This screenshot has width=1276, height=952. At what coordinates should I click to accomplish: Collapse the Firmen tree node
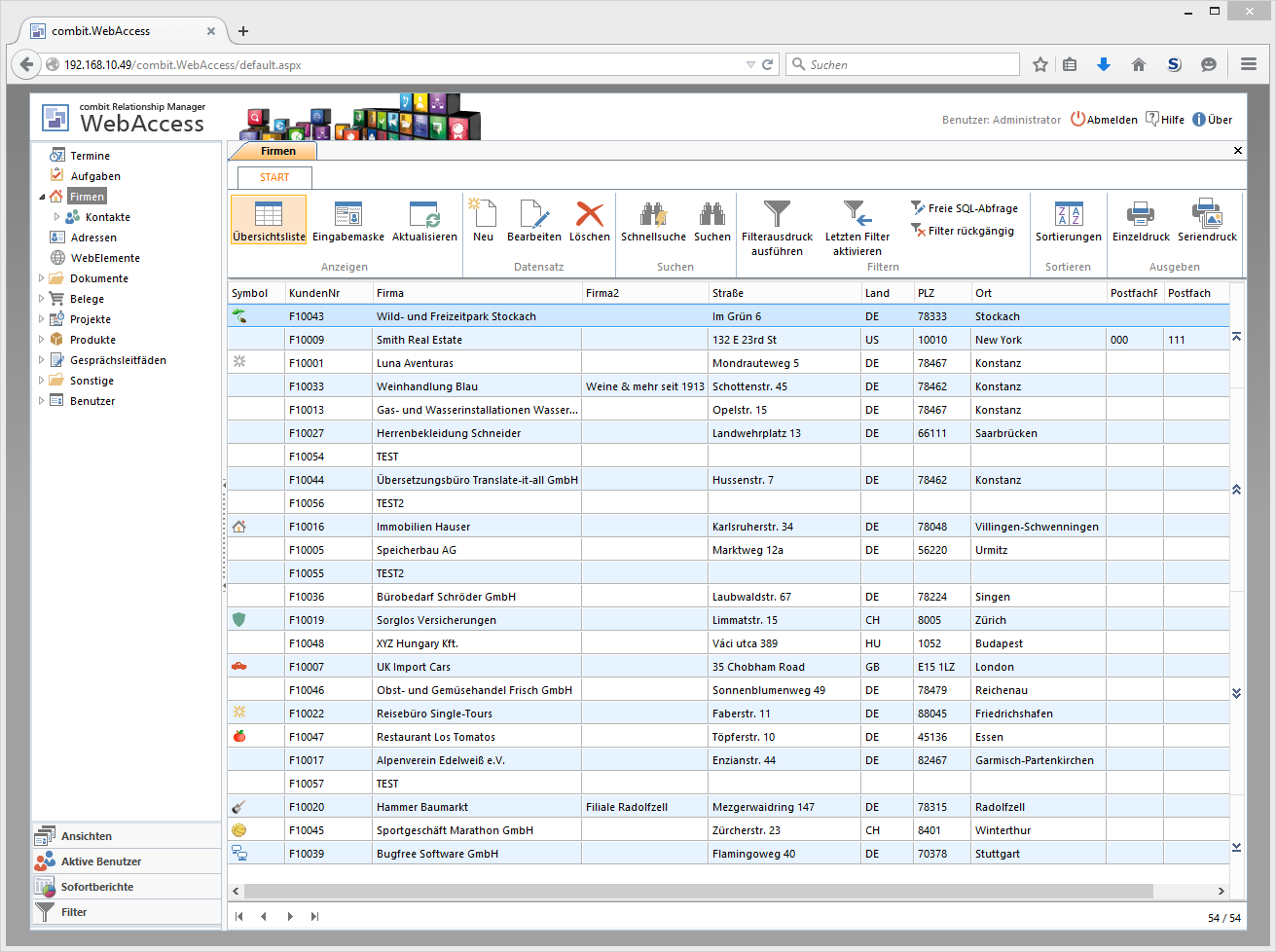click(x=42, y=197)
